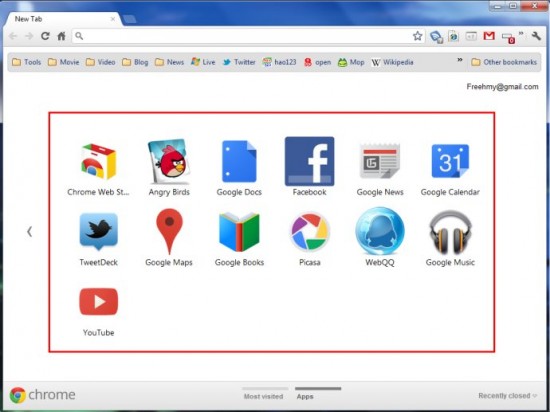Reload the current page
This screenshot has width=550, height=412.
[45, 36]
